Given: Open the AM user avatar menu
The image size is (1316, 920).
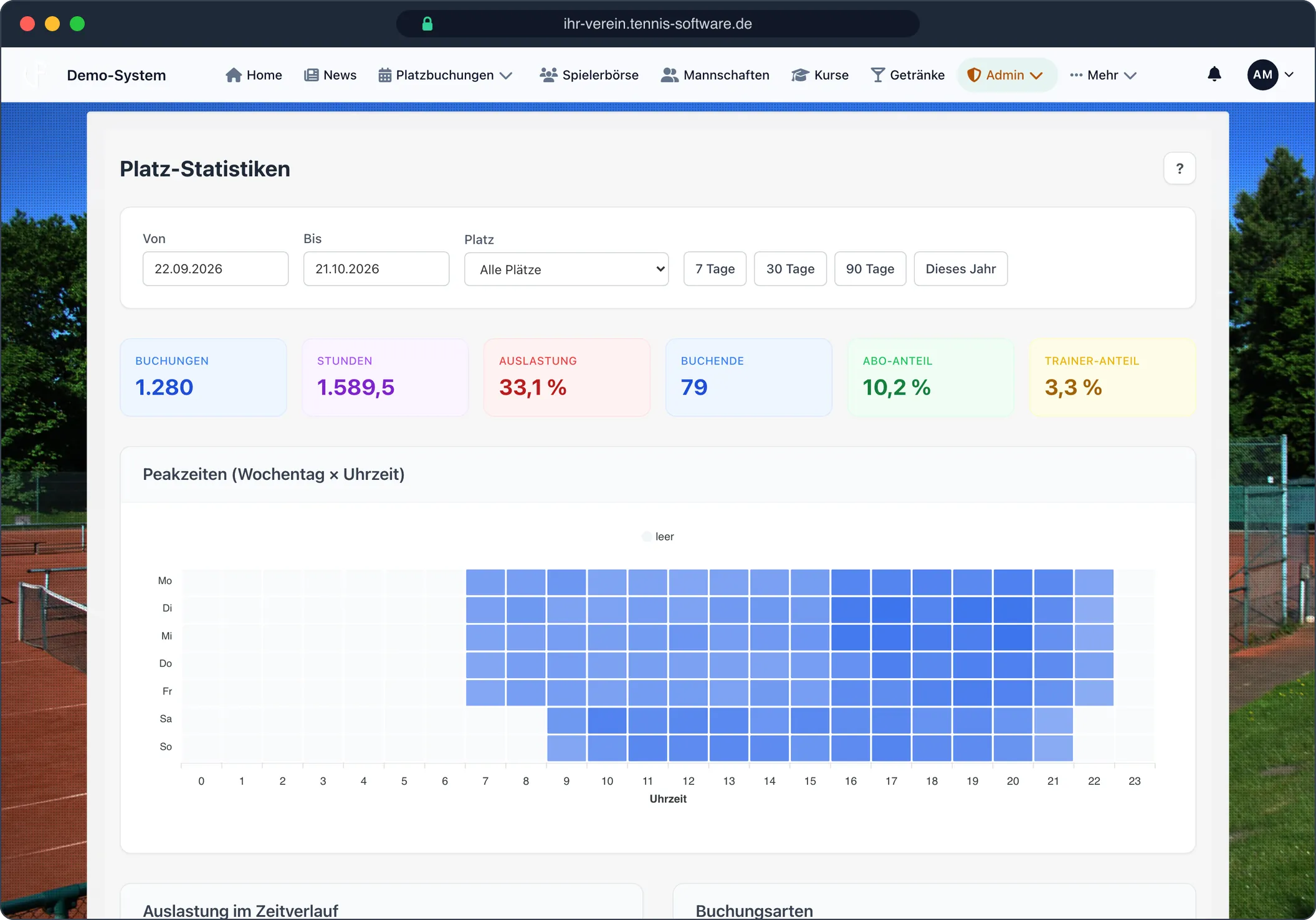Looking at the screenshot, I should point(1263,75).
